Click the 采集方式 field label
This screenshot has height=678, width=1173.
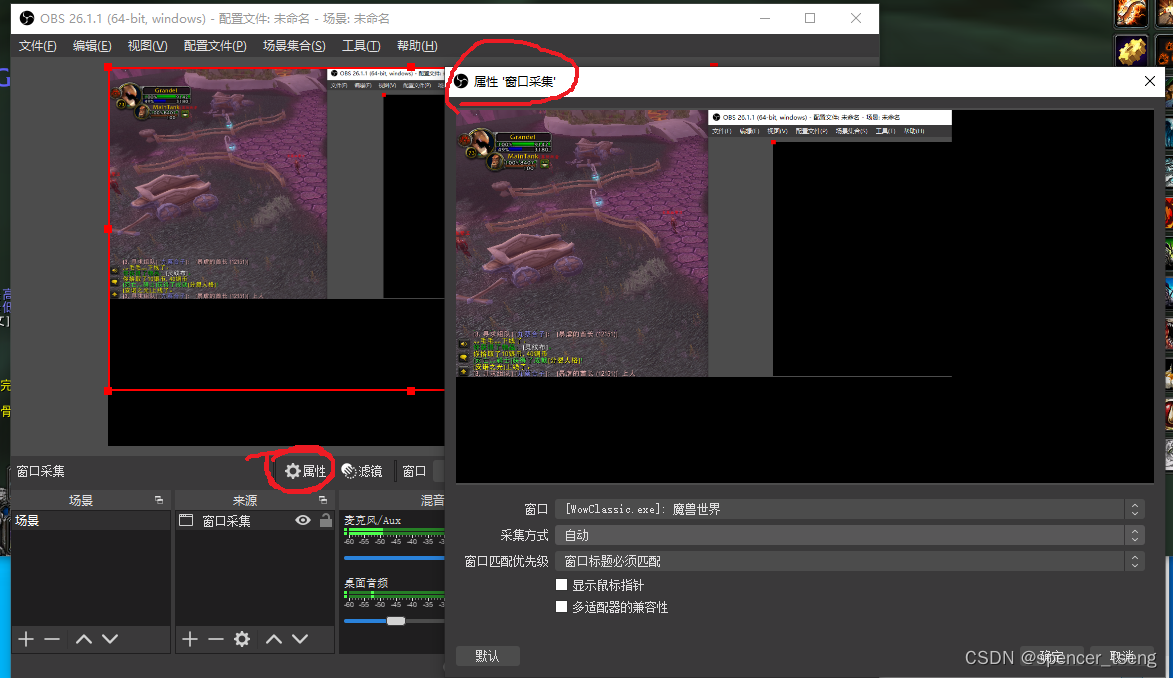pyautogui.click(x=524, y=535)
